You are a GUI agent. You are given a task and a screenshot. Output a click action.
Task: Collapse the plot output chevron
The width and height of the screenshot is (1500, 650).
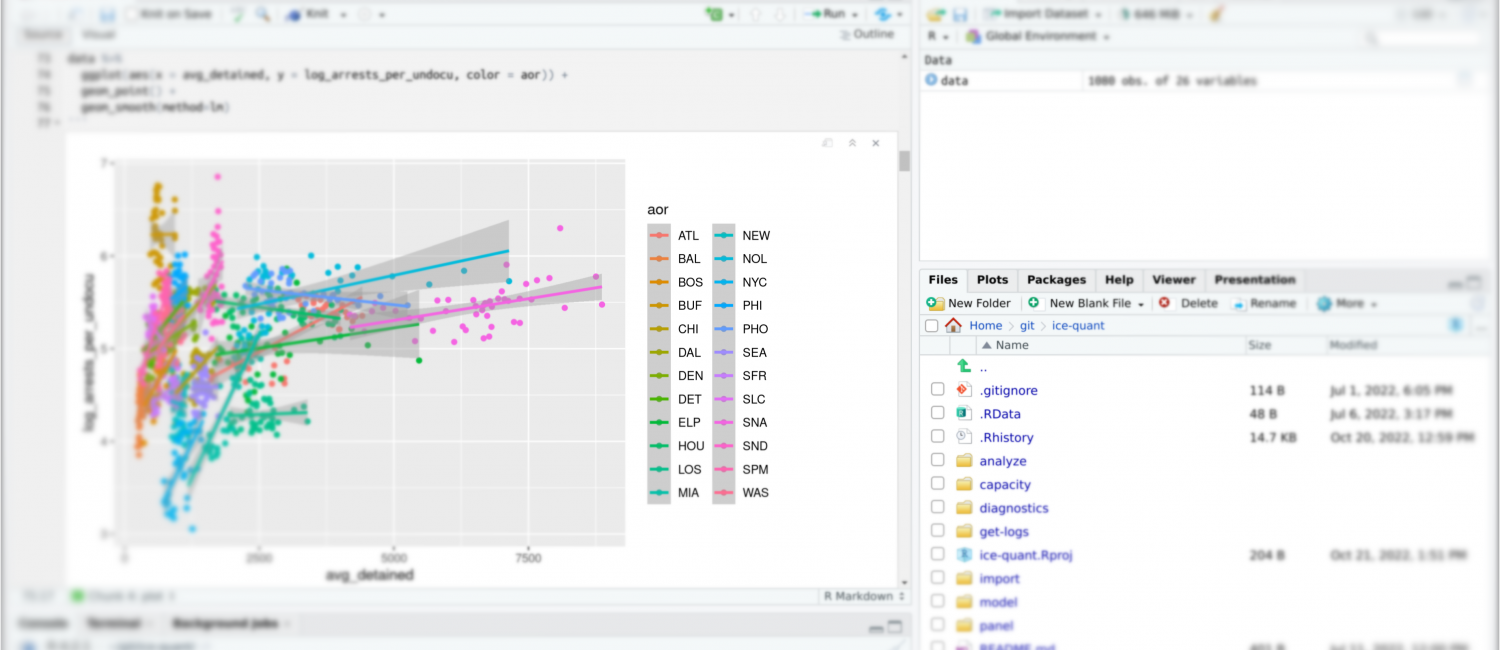pyautogui.click(x=852, y=143)
